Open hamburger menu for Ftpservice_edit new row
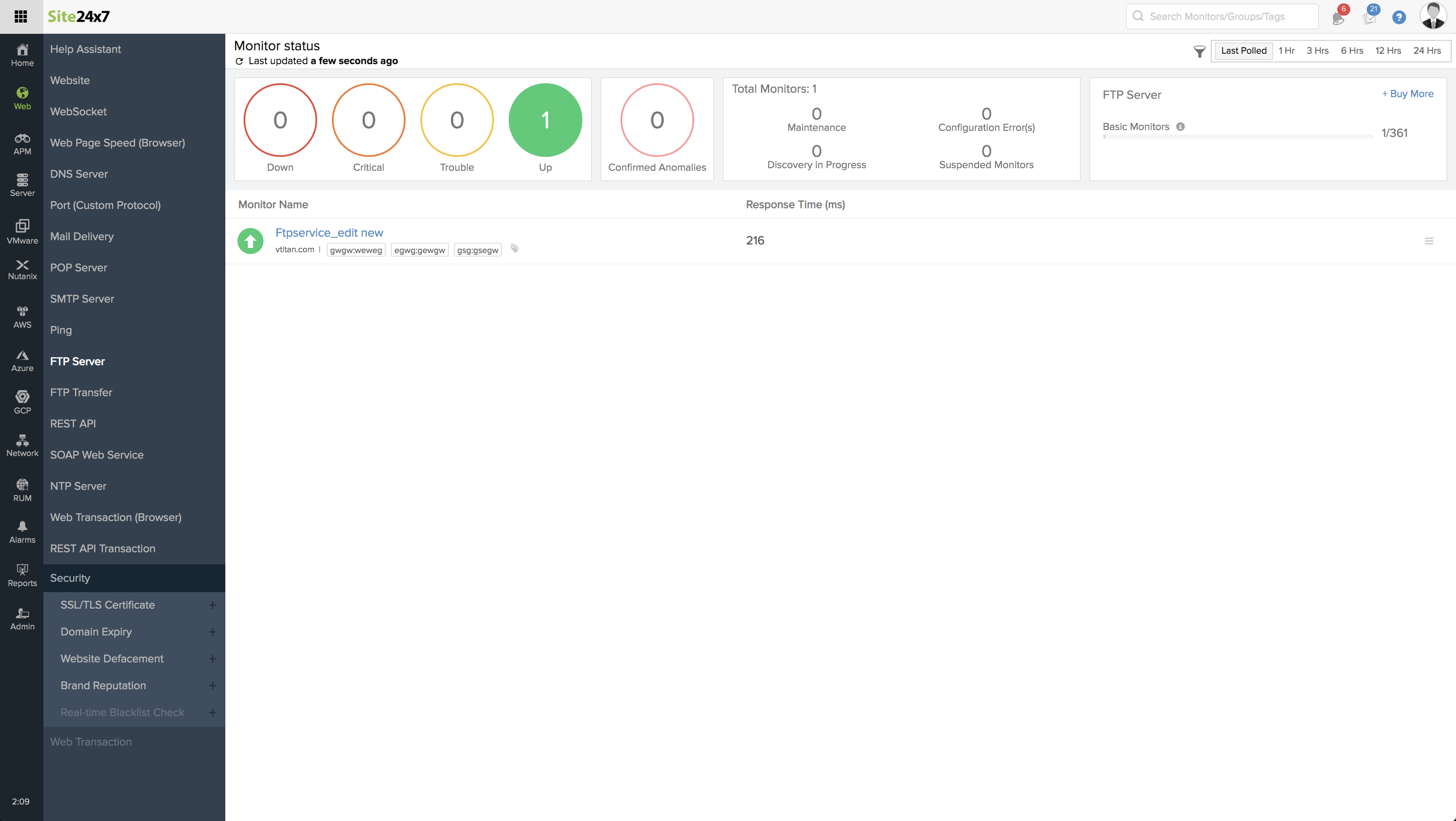Screen dimensions: 1456x821 pos(1429,241)
